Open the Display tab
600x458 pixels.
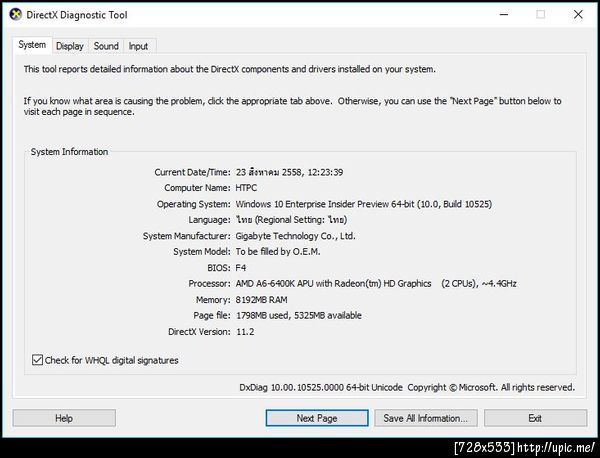click(x=70, y=46)
